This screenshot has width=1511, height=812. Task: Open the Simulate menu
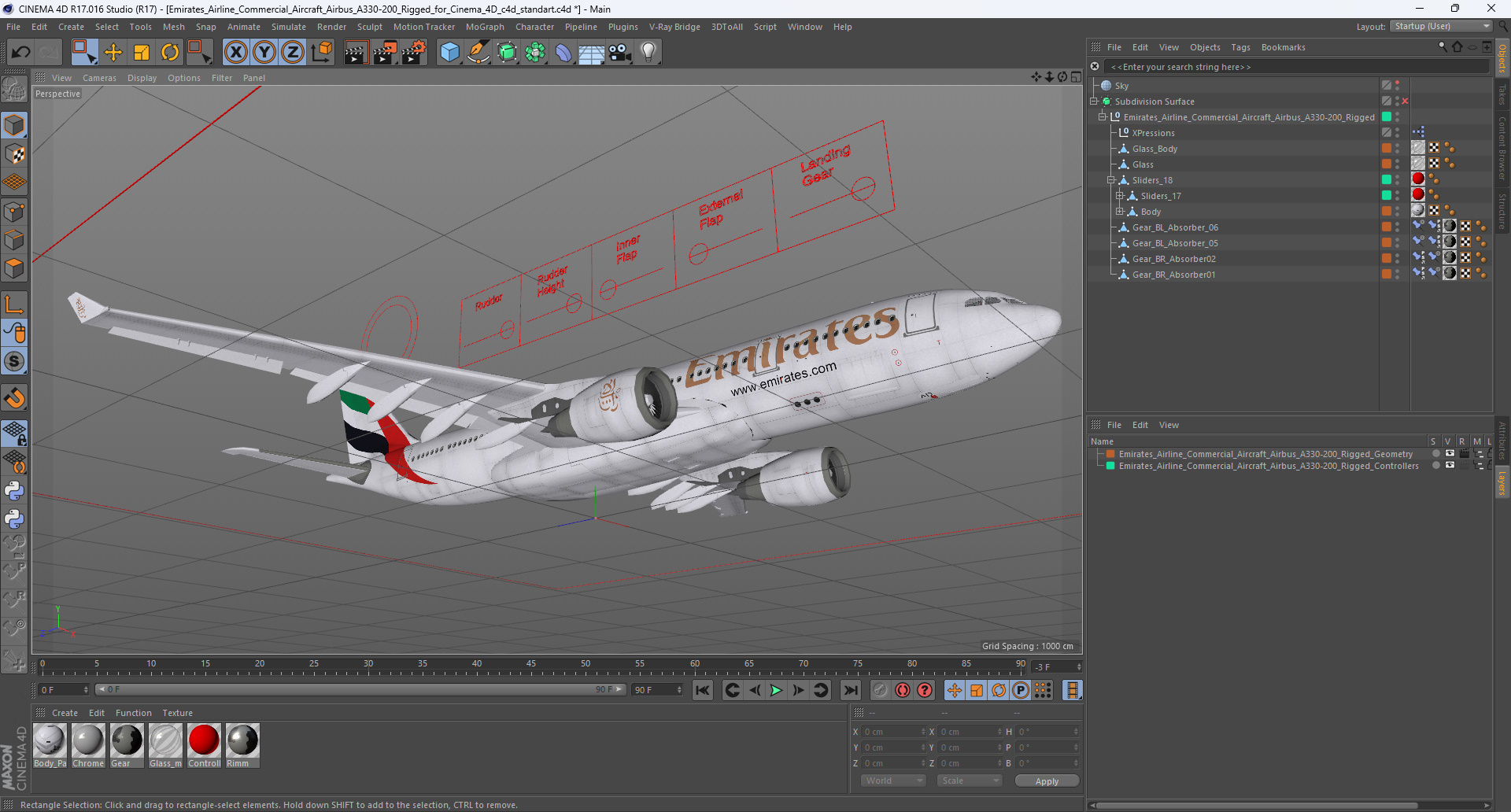(x=289, y=27)
